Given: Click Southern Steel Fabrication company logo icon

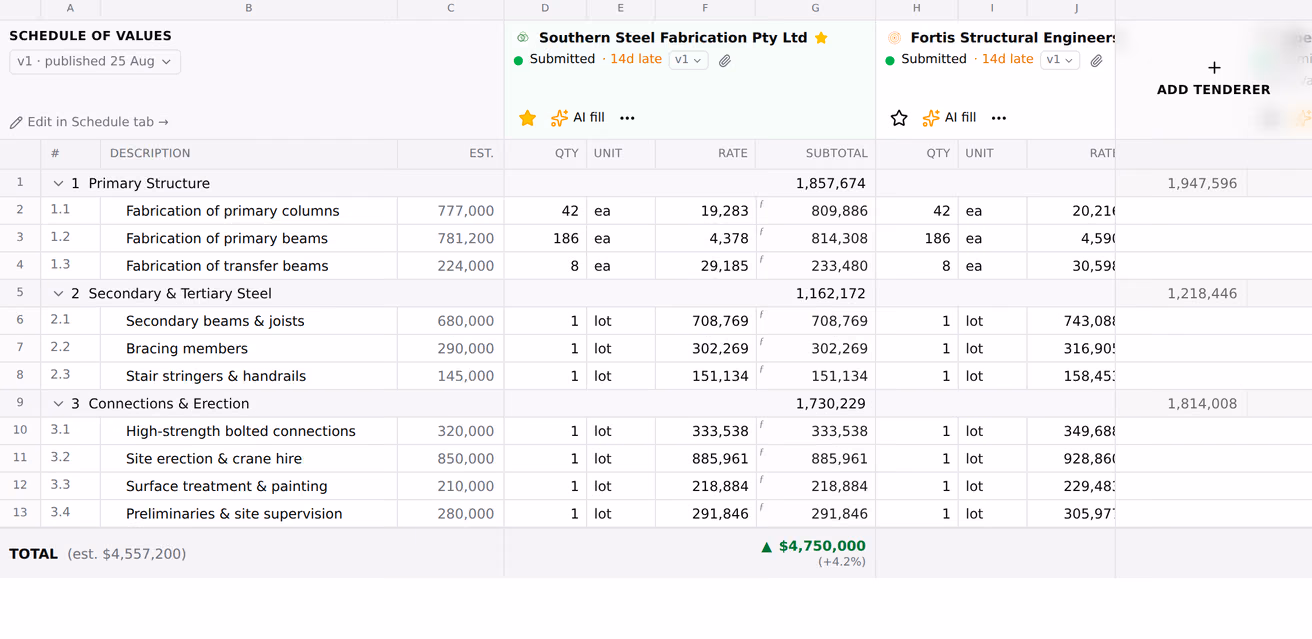Looking at the screenshot, I should pyautogui.click(x=522, y=38).
